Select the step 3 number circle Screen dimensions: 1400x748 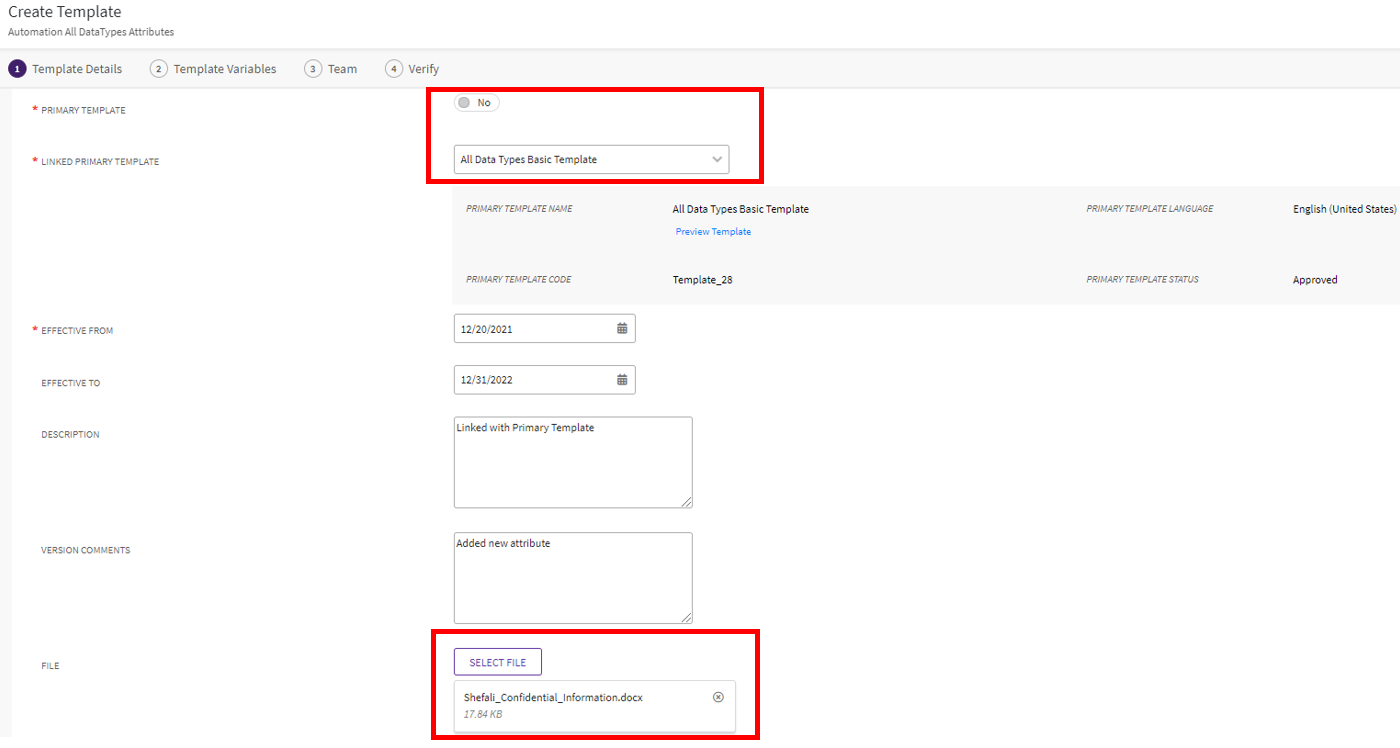click(x=313, y=69)
